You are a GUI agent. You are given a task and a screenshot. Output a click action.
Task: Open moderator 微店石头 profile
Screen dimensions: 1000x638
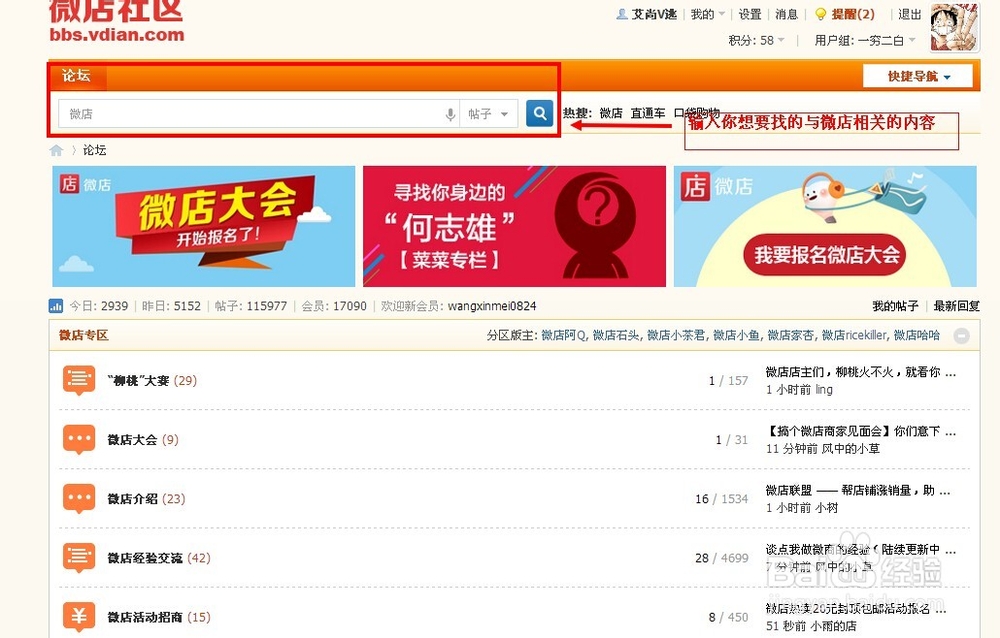pyautogui.click(x=615, y=335)
